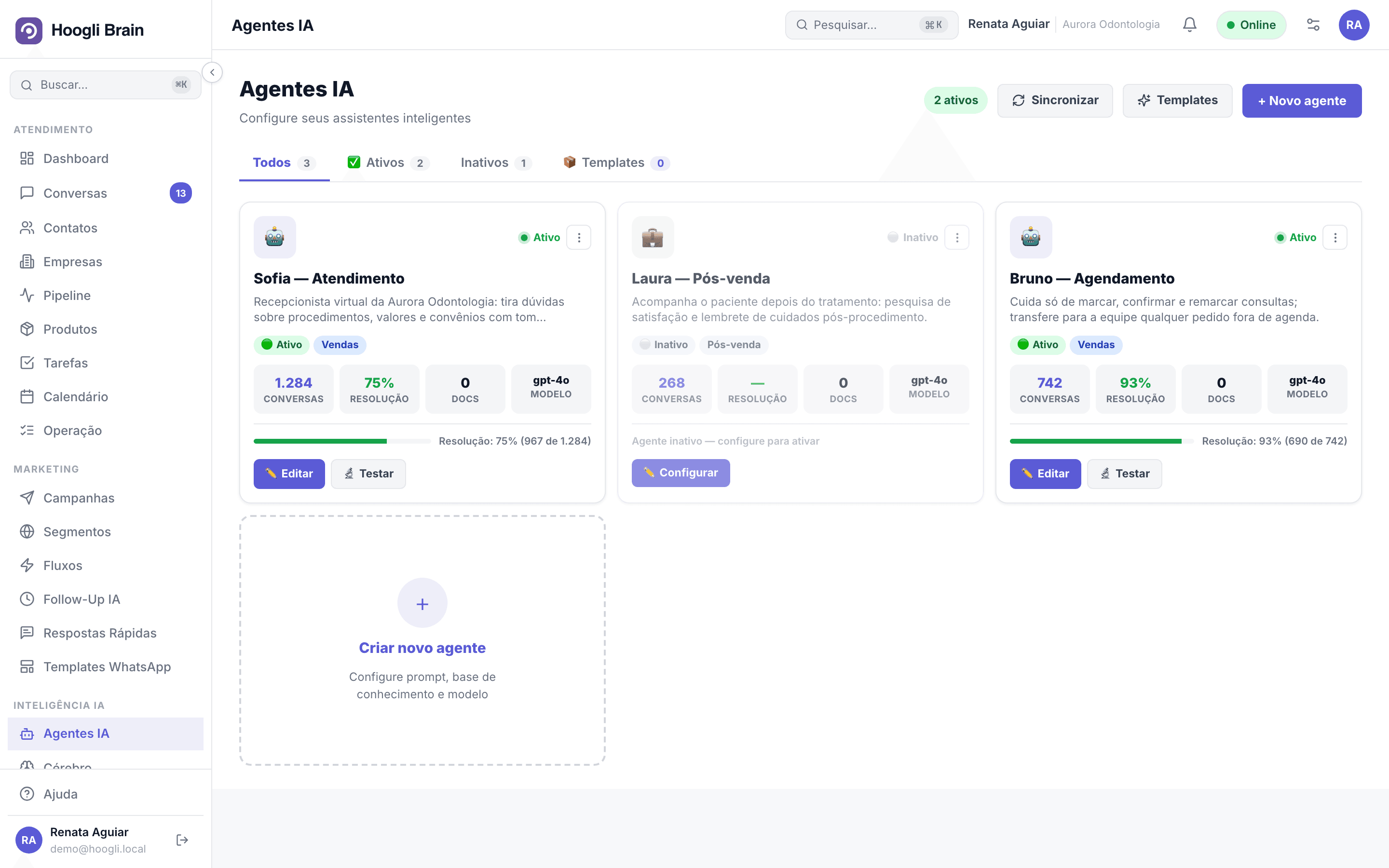Screen dimensions: 1389x868
Task: Click the Novo agente button
Action: tap(1302, 101)
